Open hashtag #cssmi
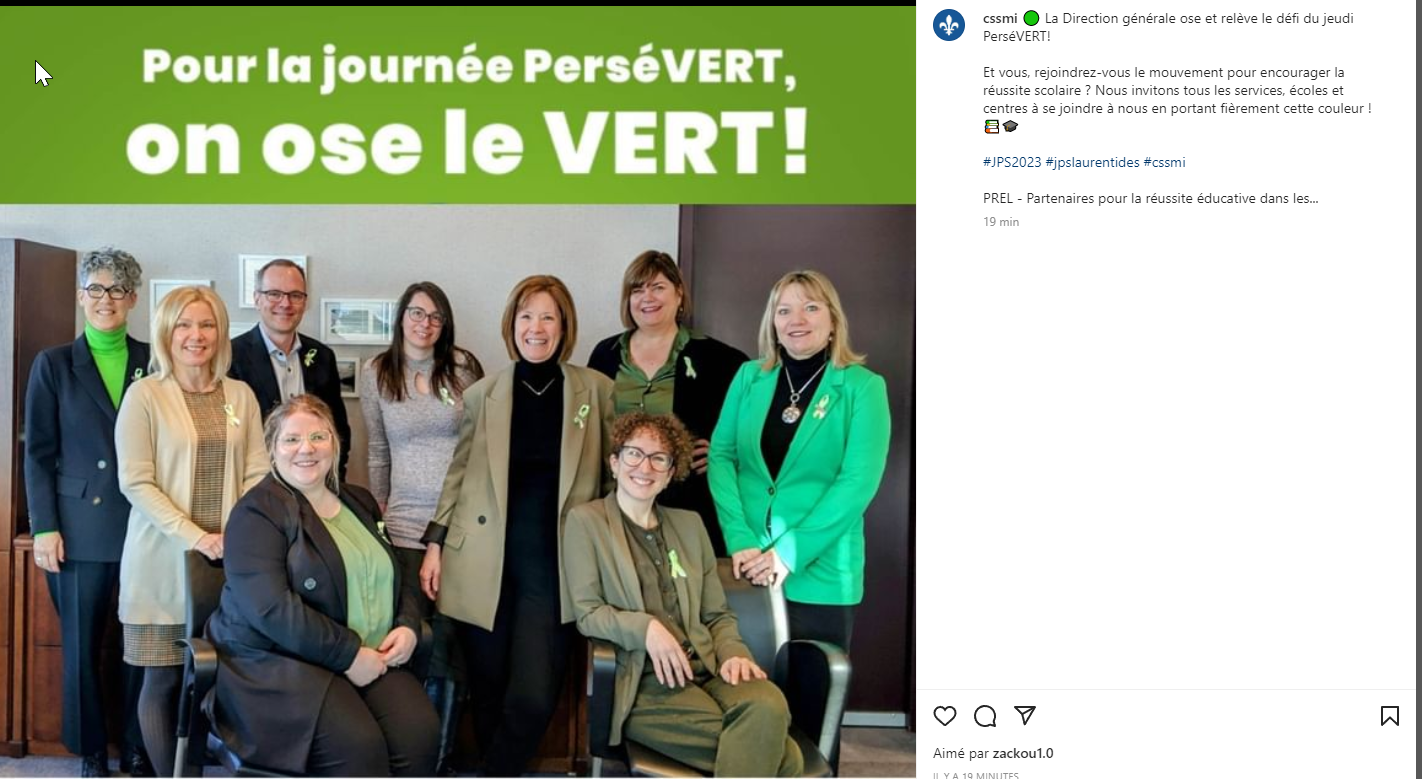 (1164, 162)
